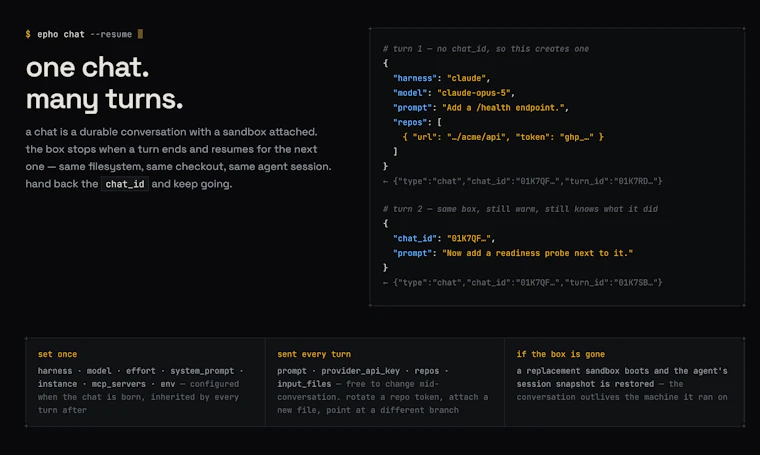
Task: Click the 'turn after' line in set once card
Action: [x=62, y=410]
